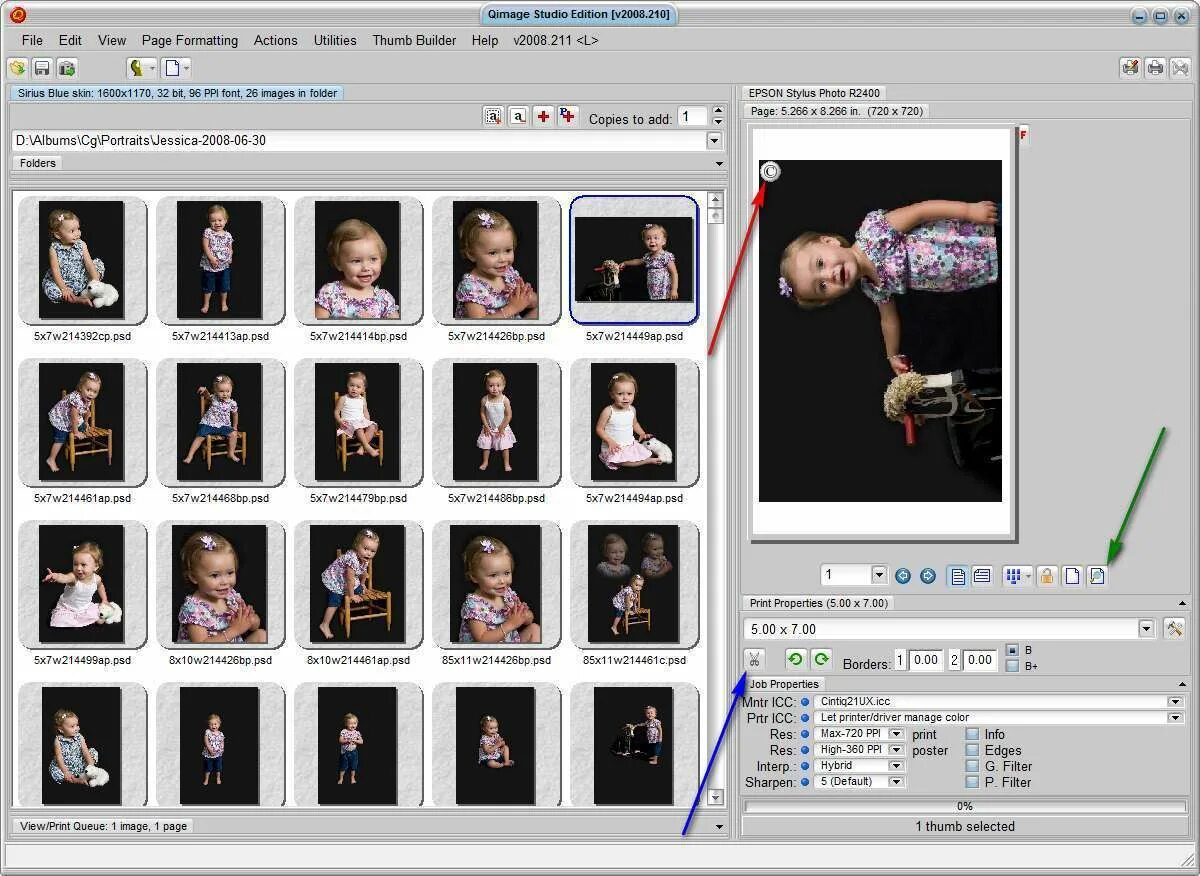Click the save floppy disk icon
1200x876 pixels.
click(x=42, y=68)
